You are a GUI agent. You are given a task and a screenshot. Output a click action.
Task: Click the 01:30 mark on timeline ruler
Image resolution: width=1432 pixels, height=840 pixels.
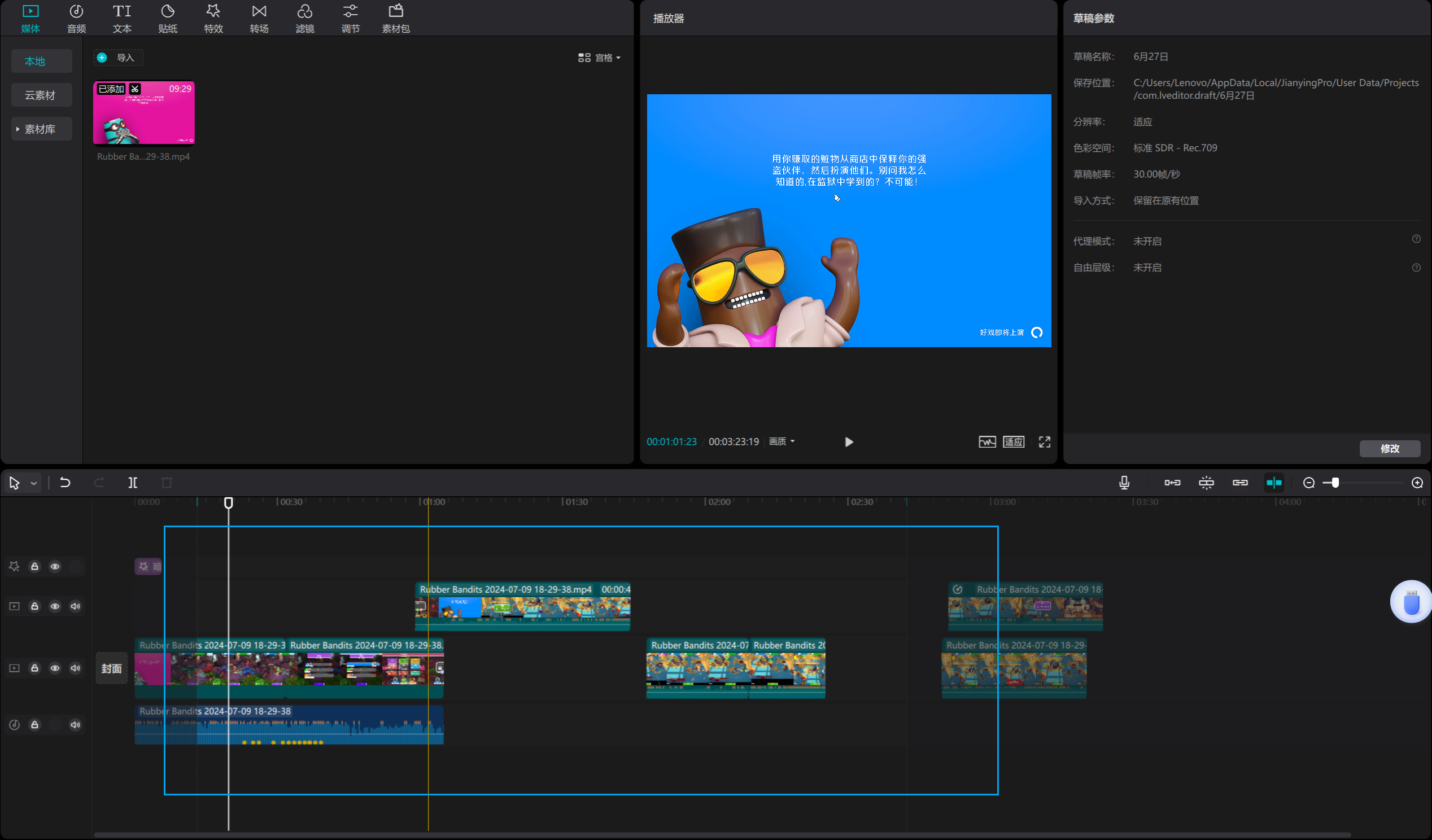click(575, 502)
